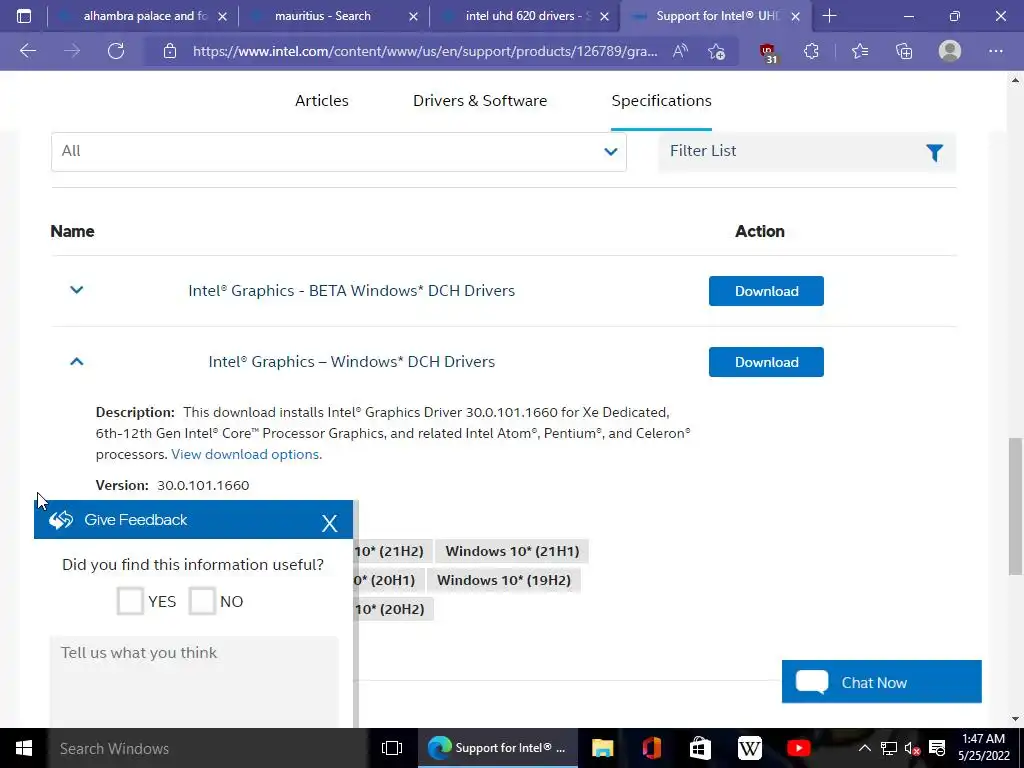
Task: Open the Action Center notifications icon
Action: click(937, 748)
